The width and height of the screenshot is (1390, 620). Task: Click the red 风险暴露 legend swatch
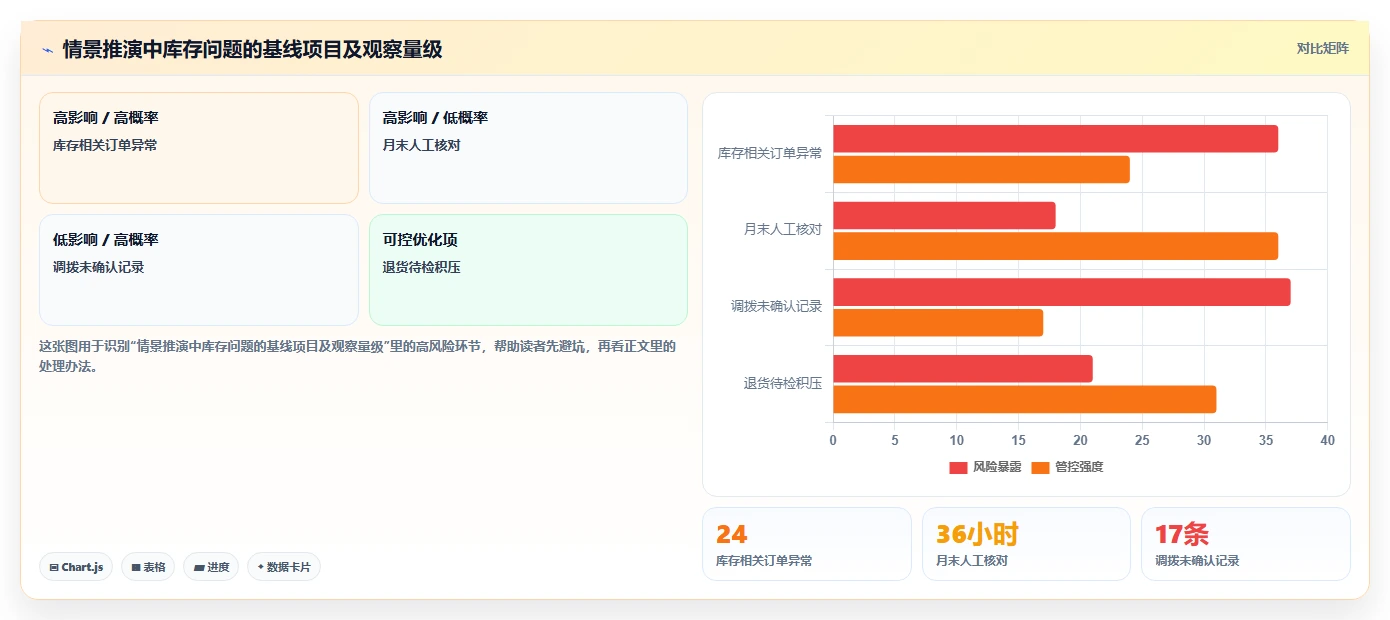tap(958, 468)
